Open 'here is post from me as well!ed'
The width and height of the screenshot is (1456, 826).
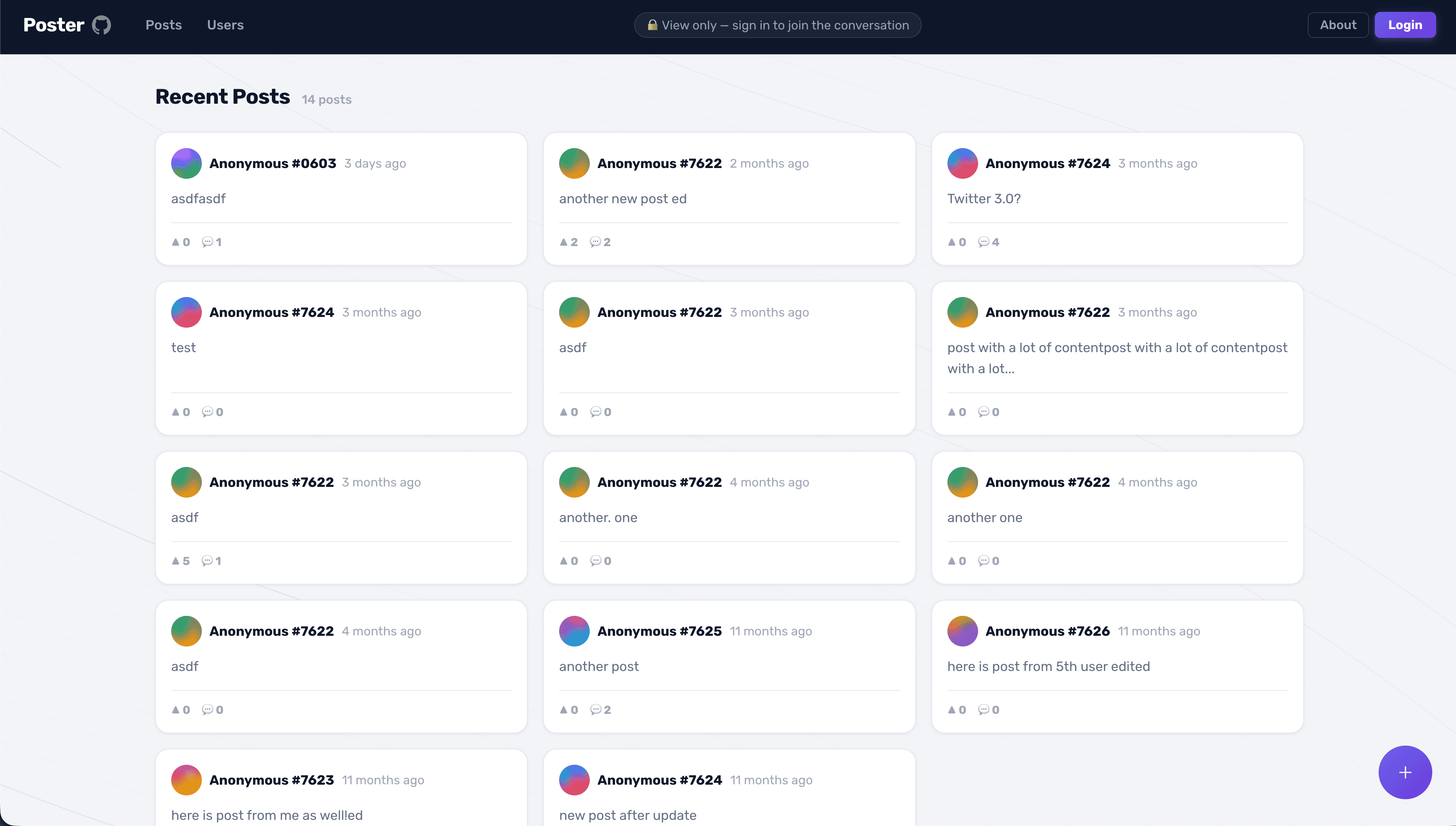click(x=267, y=815)
